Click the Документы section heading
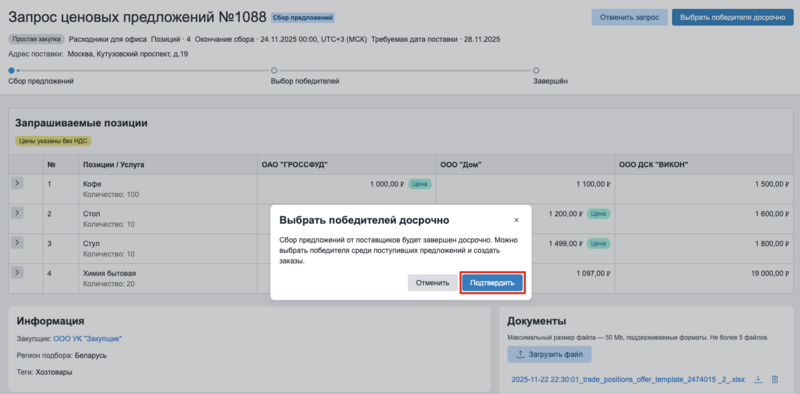 [536, 321]
